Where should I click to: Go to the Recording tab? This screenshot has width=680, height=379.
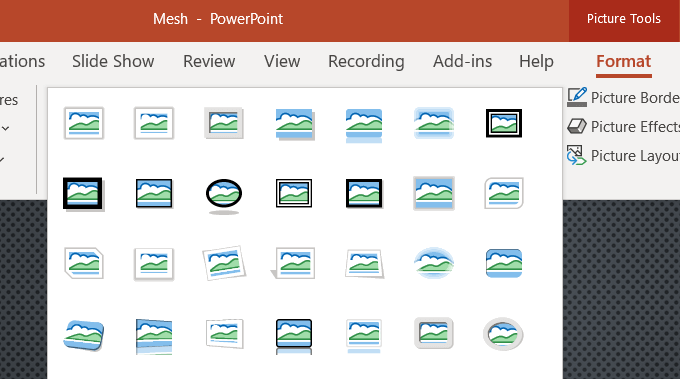click(x=366, y=61)
